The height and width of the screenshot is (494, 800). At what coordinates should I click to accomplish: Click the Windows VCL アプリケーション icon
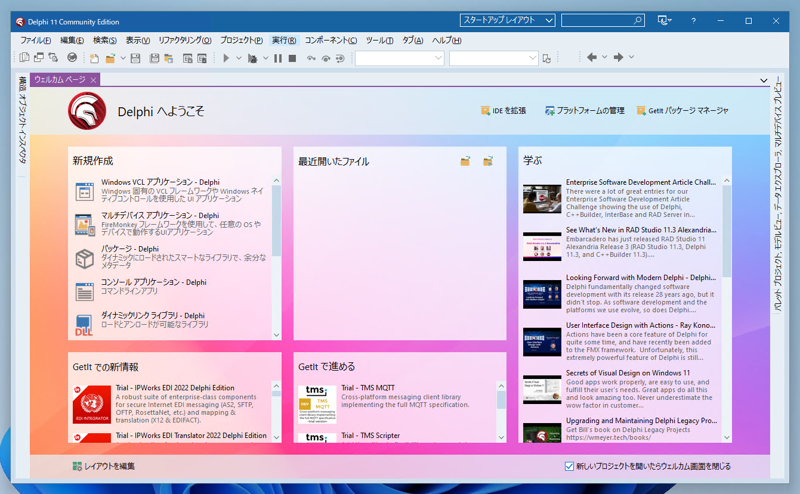84,191
